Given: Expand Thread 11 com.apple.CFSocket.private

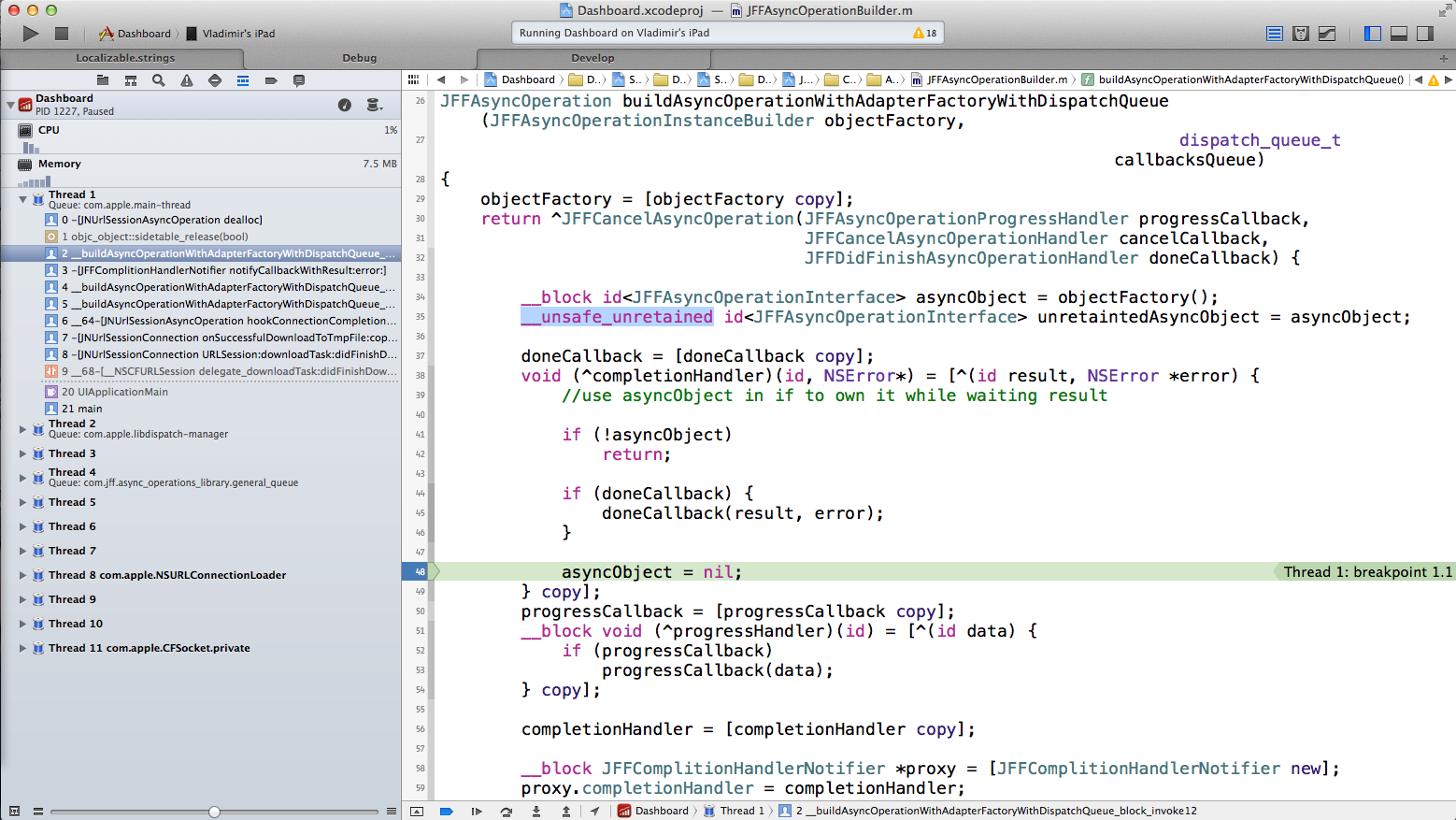Looking at the screenshot, I should point(23,648).
